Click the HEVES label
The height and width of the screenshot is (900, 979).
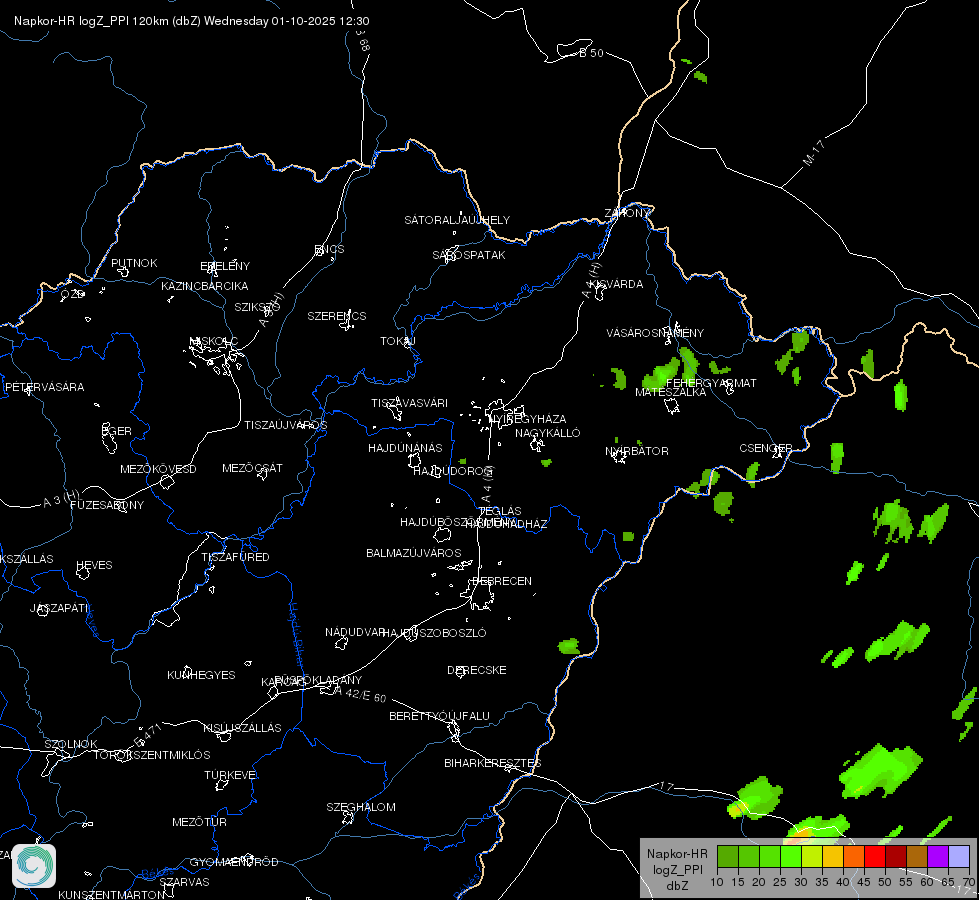click(94, 565)
